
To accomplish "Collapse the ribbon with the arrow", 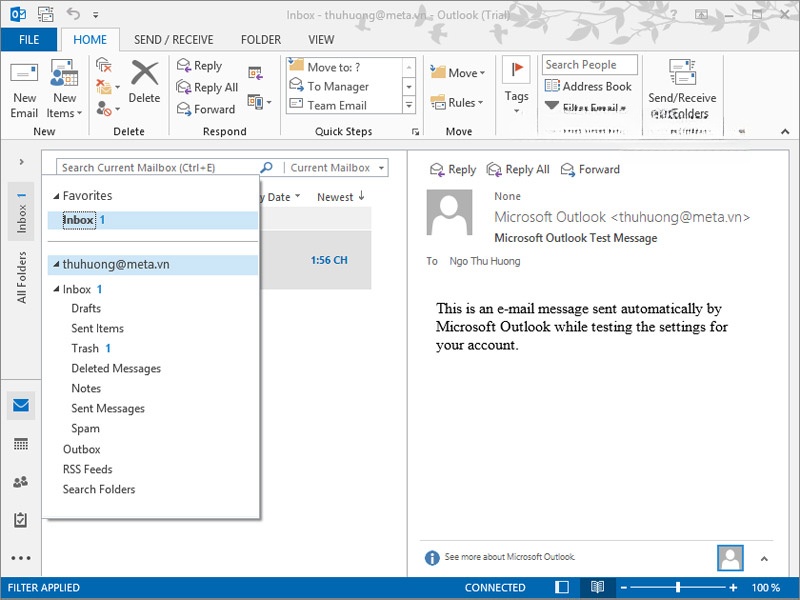I will click(x=785, y=132).
